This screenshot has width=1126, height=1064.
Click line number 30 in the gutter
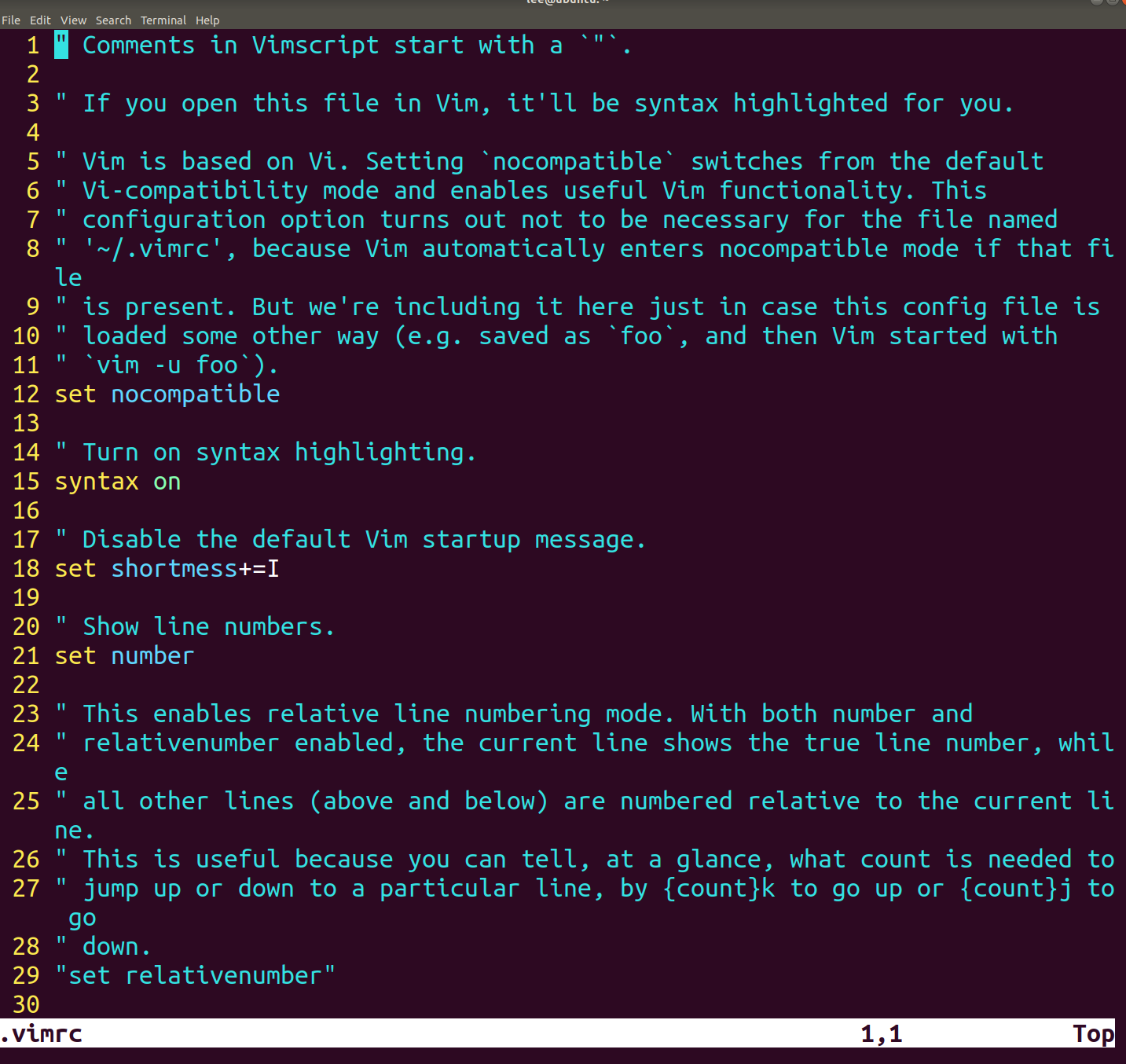(26, 1004)
